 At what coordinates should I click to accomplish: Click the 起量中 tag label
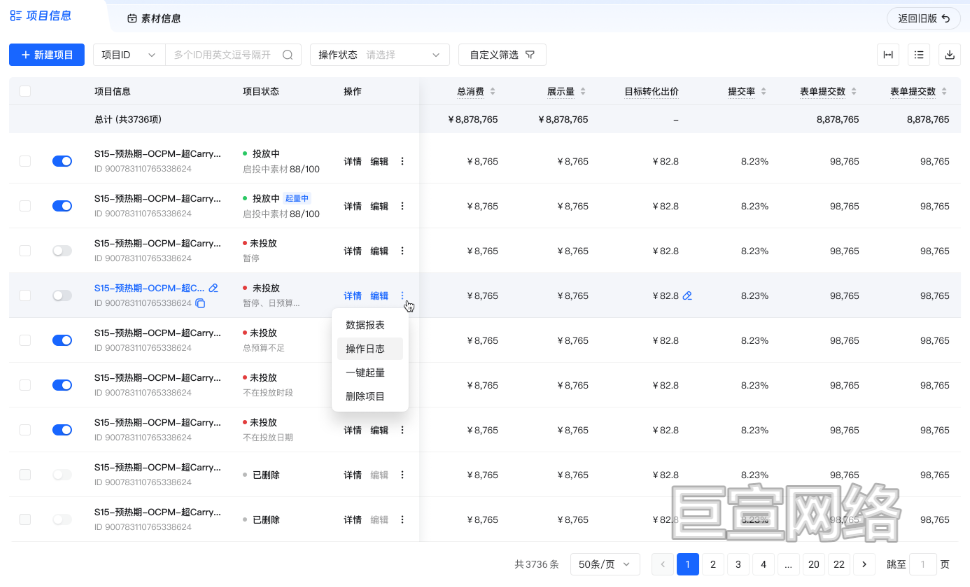(297, 199)
